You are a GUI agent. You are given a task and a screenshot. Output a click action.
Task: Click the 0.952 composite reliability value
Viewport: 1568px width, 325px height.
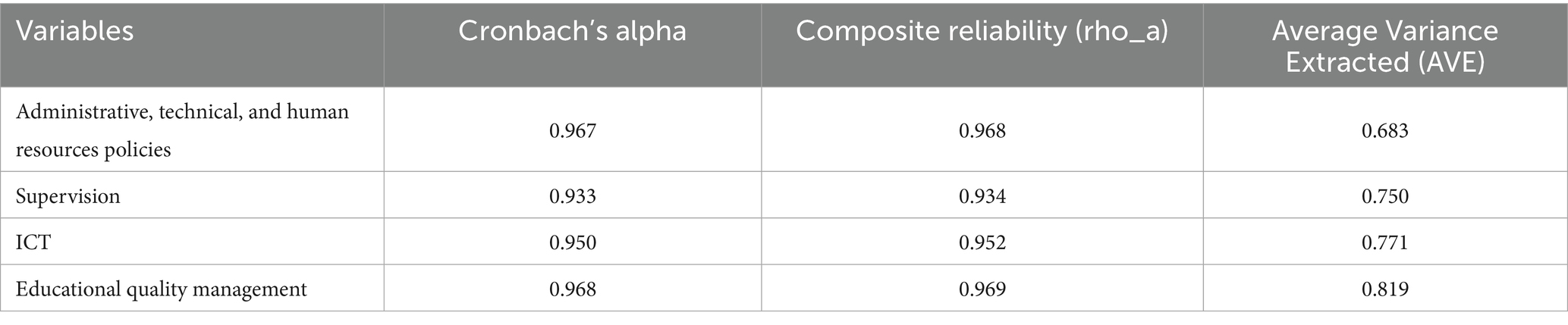coord(982,242)
